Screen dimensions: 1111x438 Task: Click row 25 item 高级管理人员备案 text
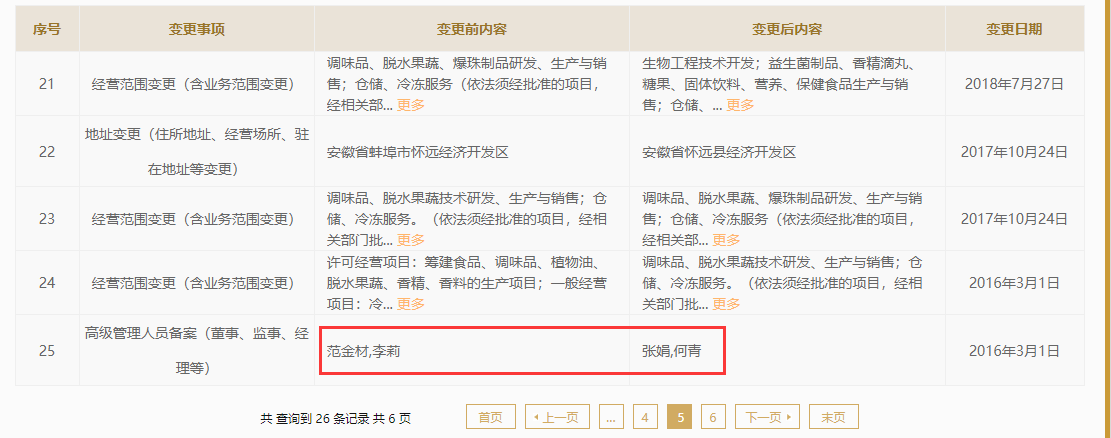click(197, 350)
